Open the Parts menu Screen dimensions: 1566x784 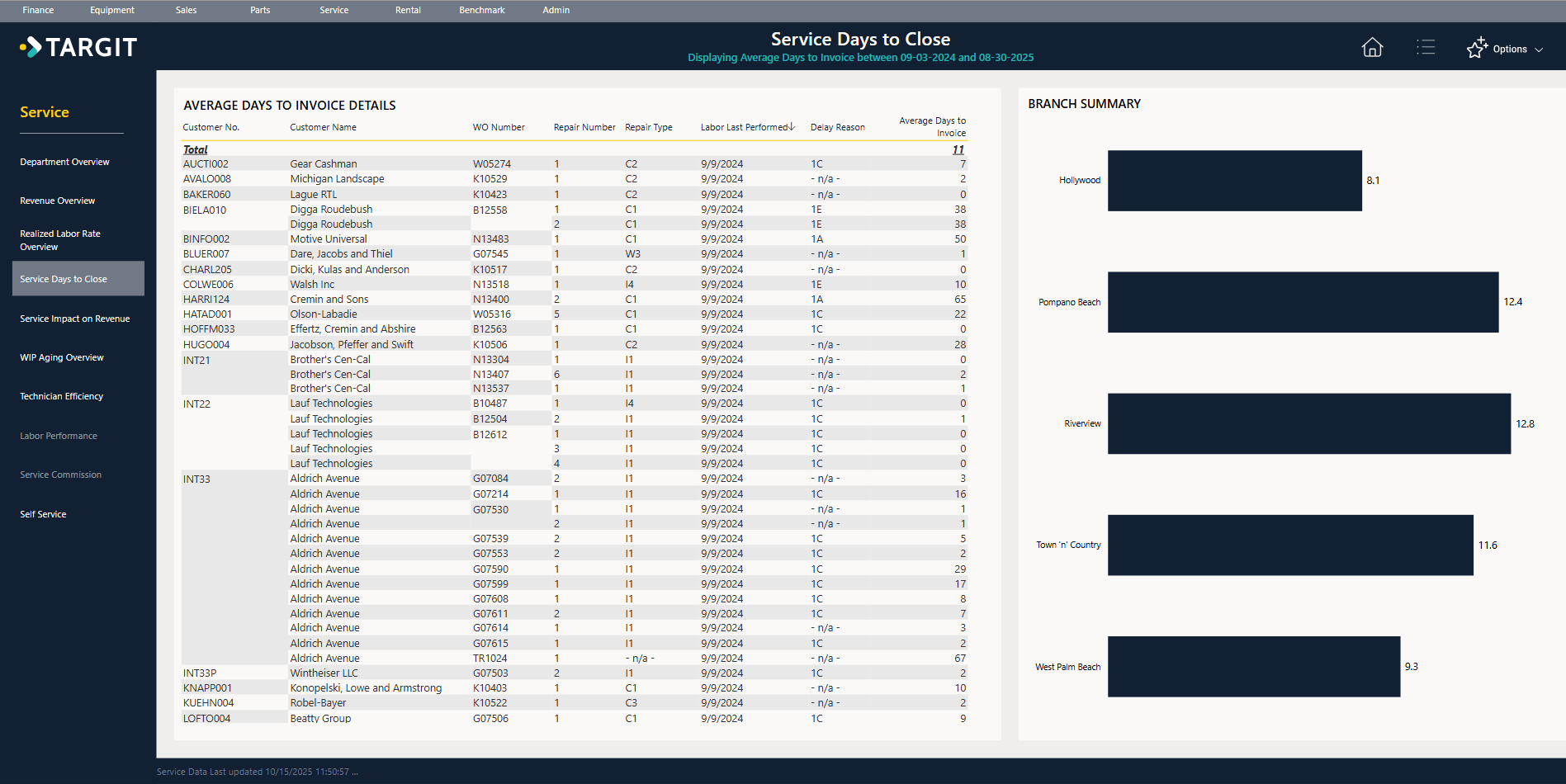(x=259, y=10)
